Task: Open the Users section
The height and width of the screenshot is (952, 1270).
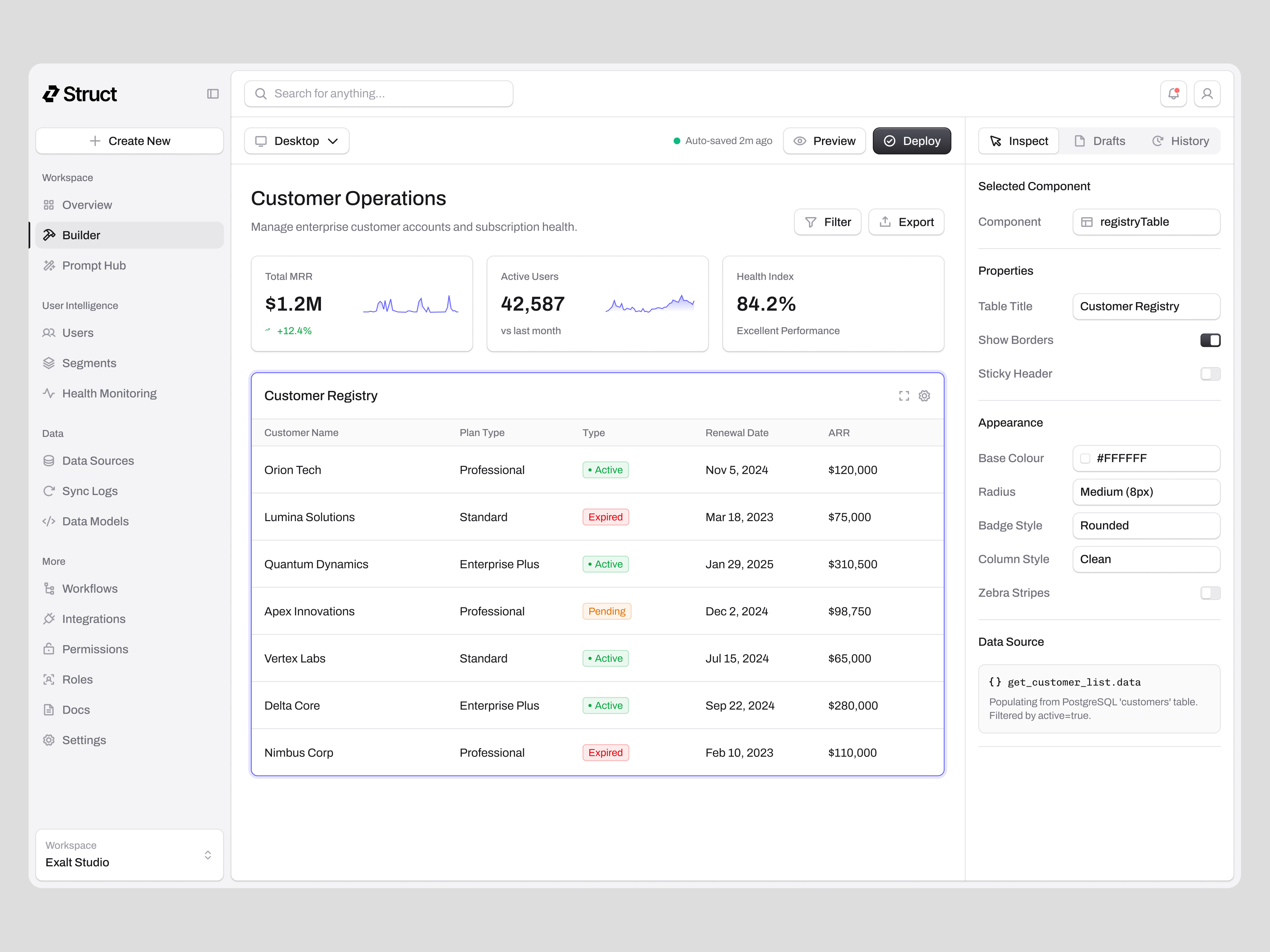Action: pos(130,333)
